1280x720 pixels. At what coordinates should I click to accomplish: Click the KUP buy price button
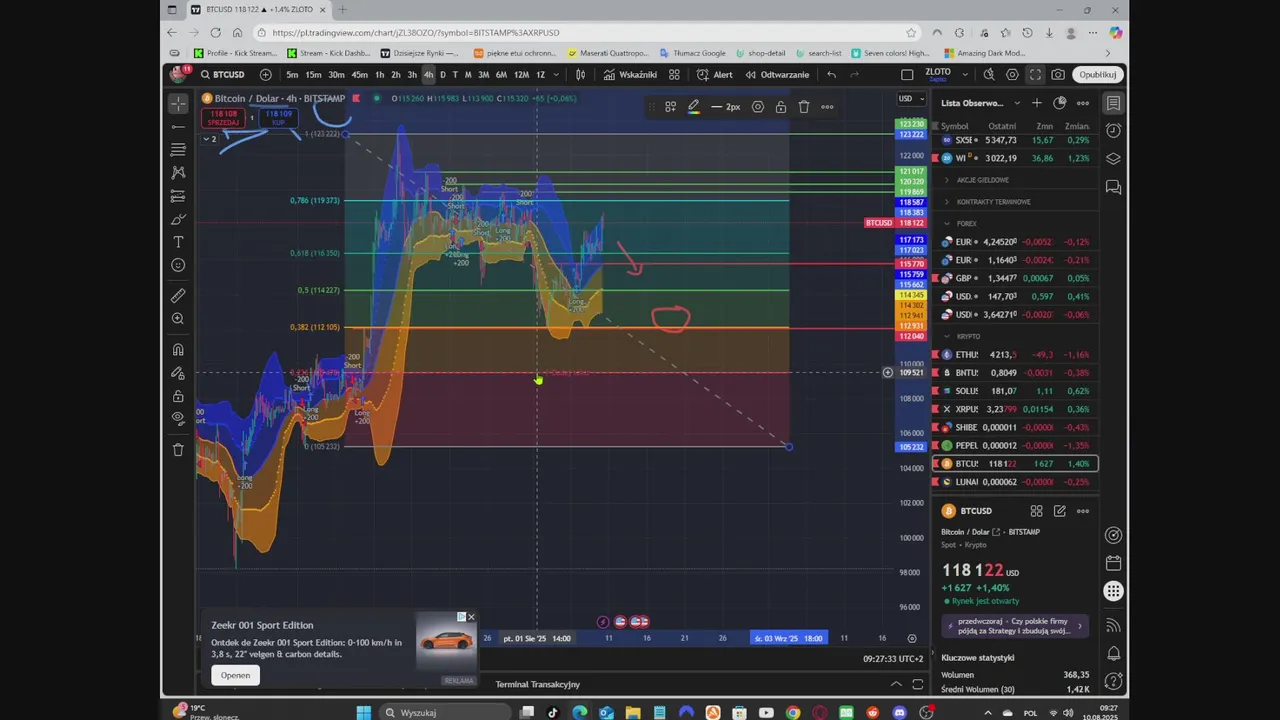tap(278, 118)
